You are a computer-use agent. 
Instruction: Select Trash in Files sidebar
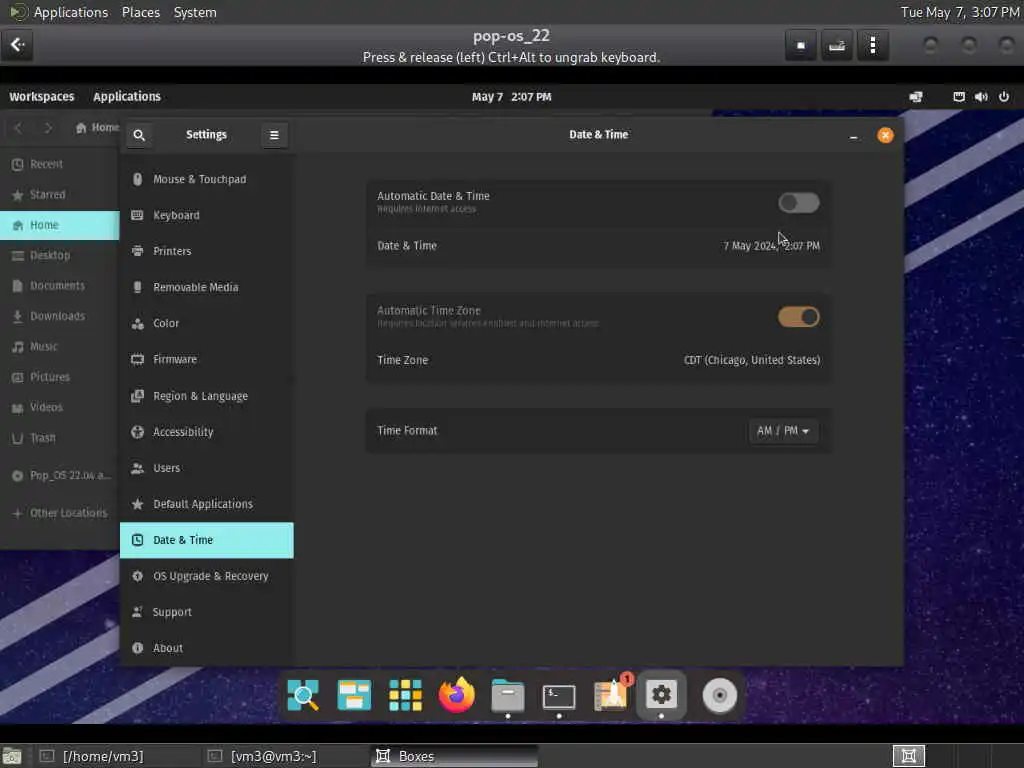[x=60, y=438]
